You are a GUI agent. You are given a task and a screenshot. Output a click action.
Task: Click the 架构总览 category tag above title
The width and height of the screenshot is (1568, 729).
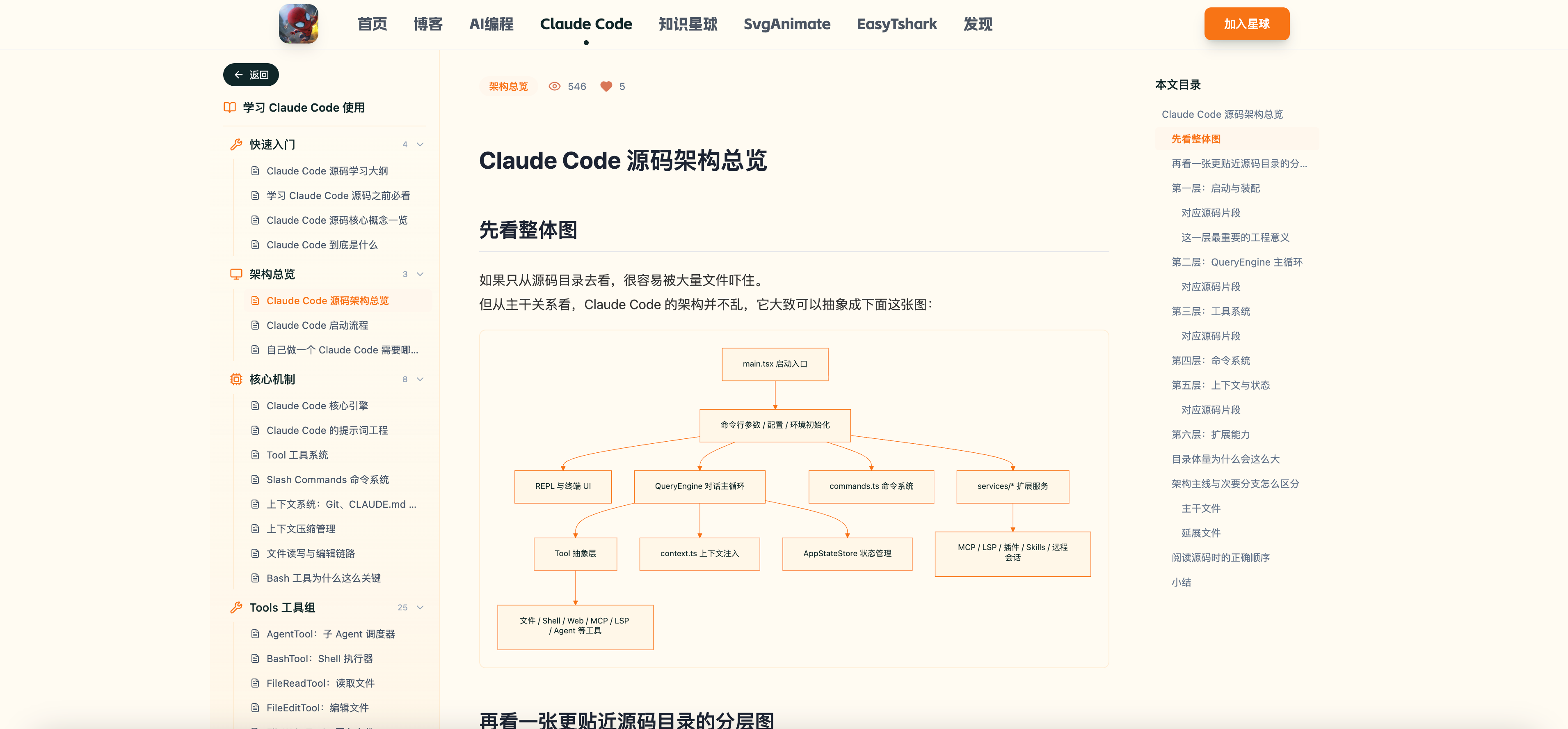[508, 87]
